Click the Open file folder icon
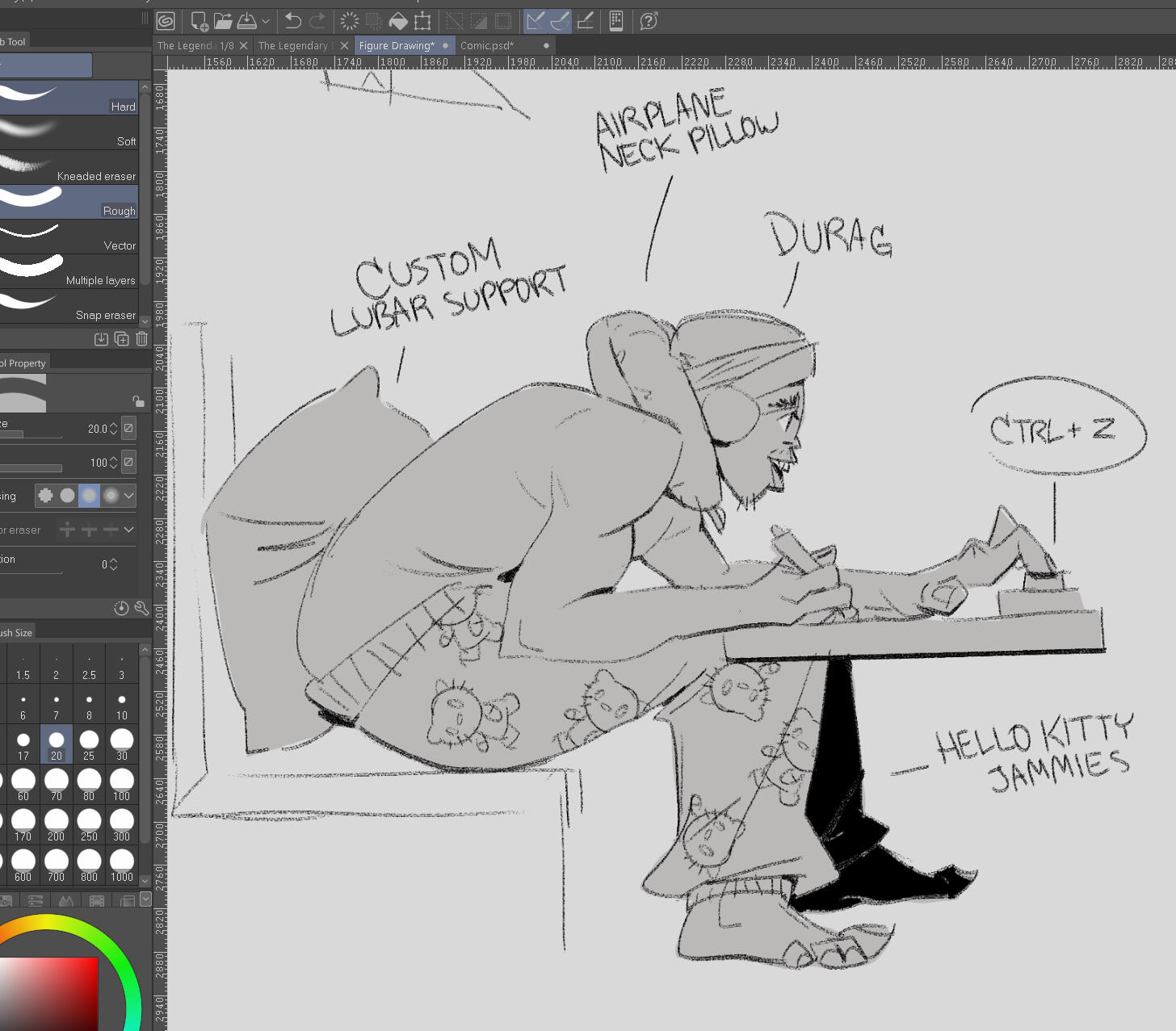Image resolution: width=1176 pixels, height=1031 pixels. [x=223, y=21]
